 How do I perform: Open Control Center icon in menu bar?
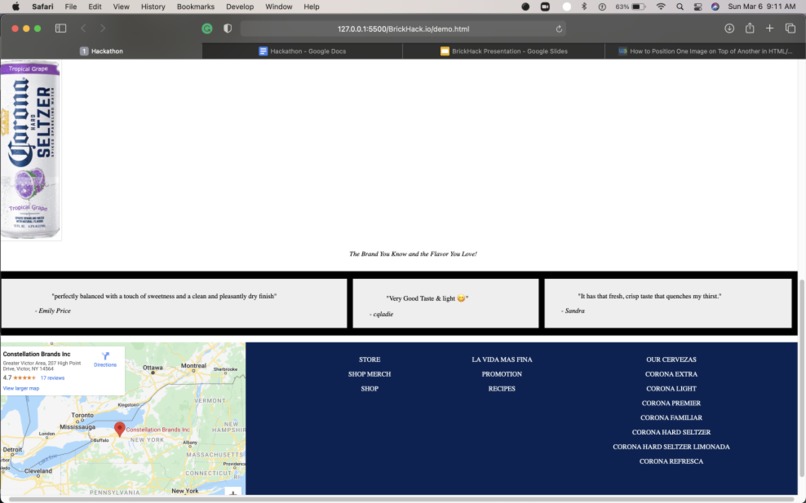point(698,7)
